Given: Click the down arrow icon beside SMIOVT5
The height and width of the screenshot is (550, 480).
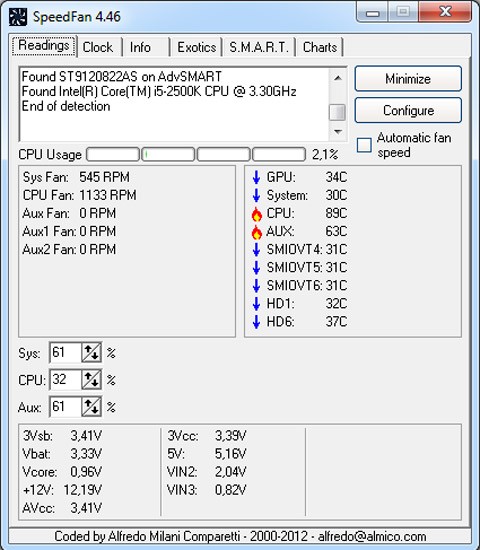Looking at the screenshot, I should click(x=256, y=268).
